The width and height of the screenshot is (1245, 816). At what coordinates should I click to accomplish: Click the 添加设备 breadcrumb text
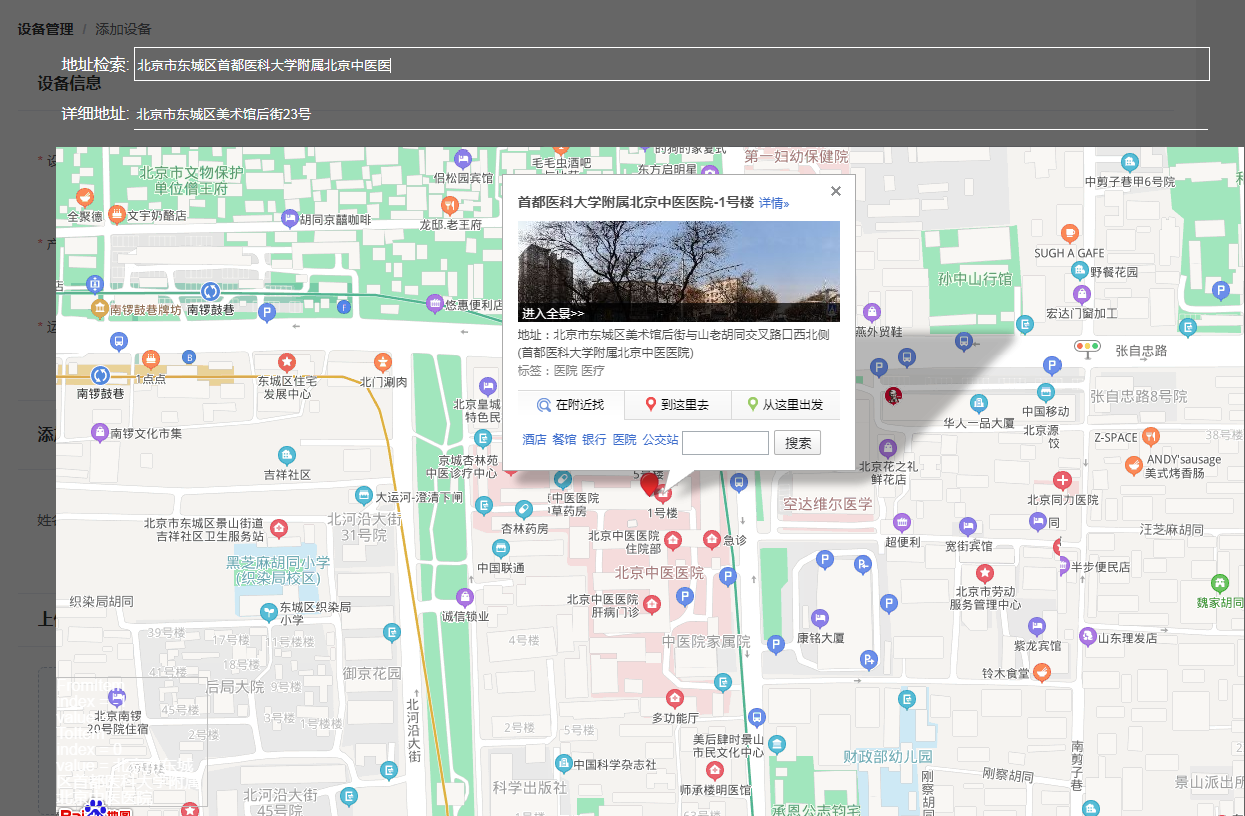click(x=123, y=29)
